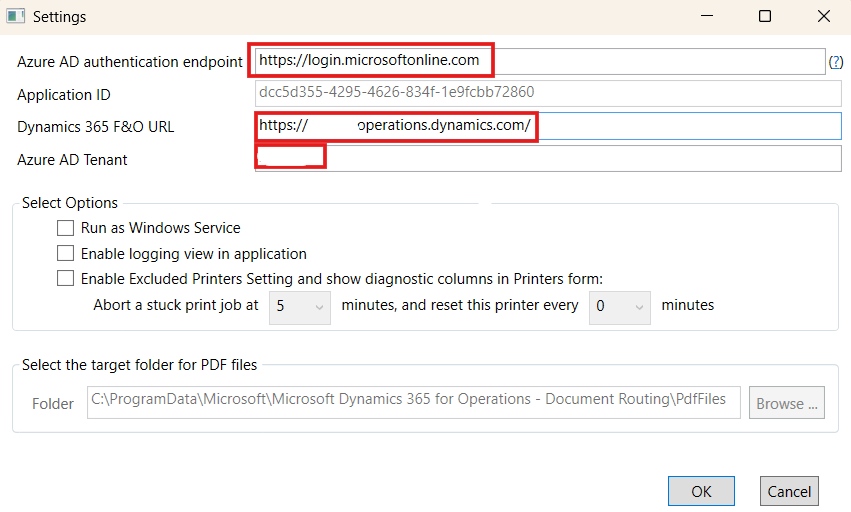Maximize the Settings window
The height and width of the screenshot is (512, 851).
pyautogui.click(x=765, y=16)
